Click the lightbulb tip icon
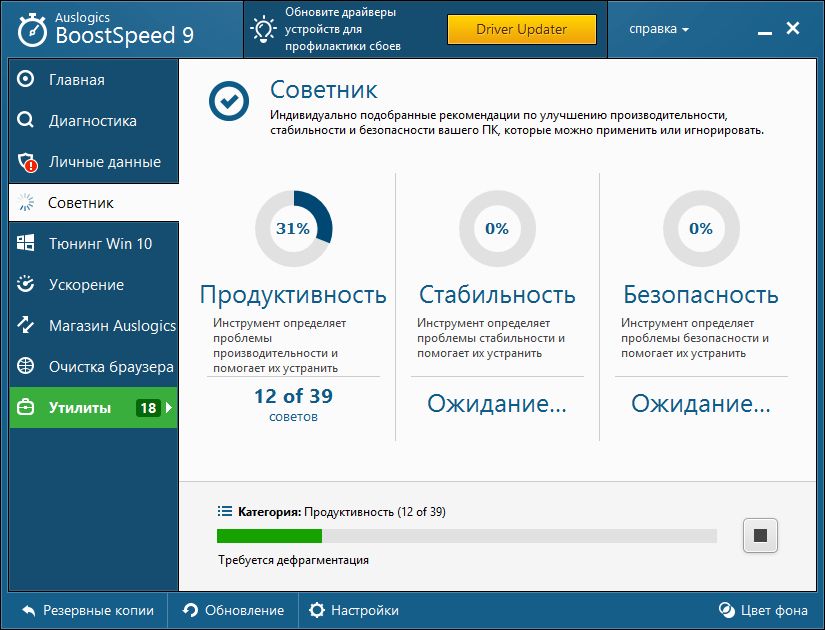 (x=263, y=29)
